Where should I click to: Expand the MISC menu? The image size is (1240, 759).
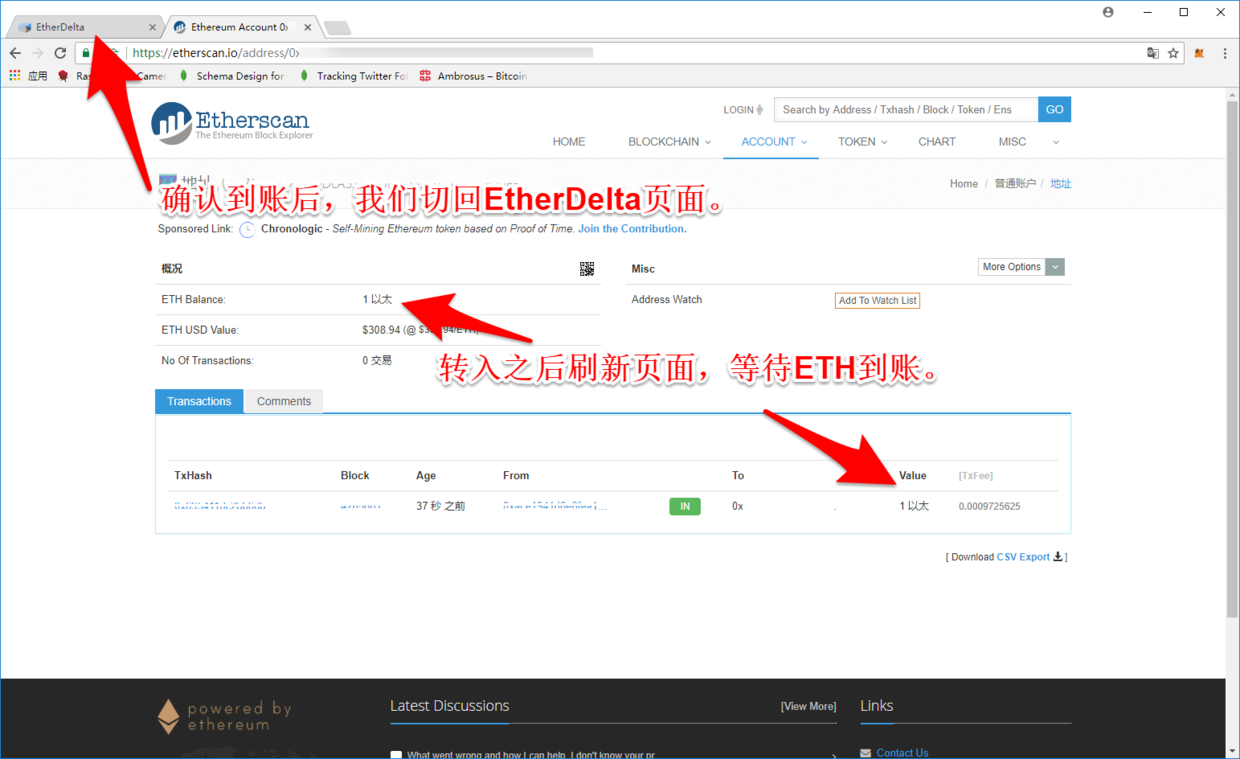click(x=1012, y=142)
